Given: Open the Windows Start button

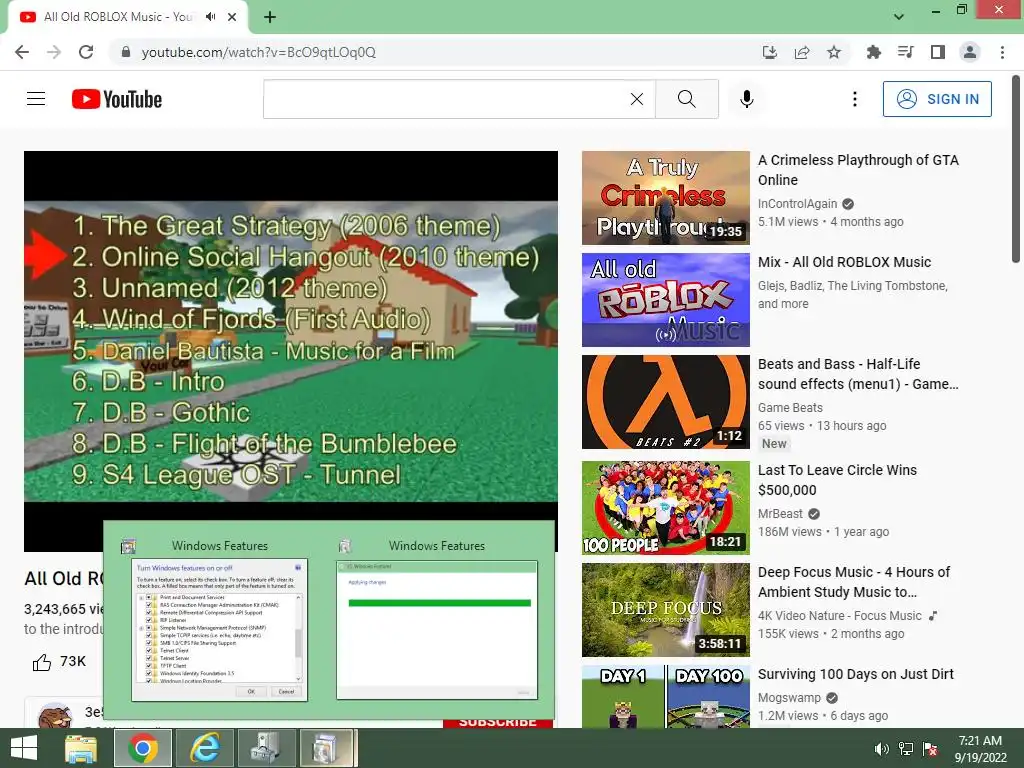Looking at the screenshot, I should (24, 748).
